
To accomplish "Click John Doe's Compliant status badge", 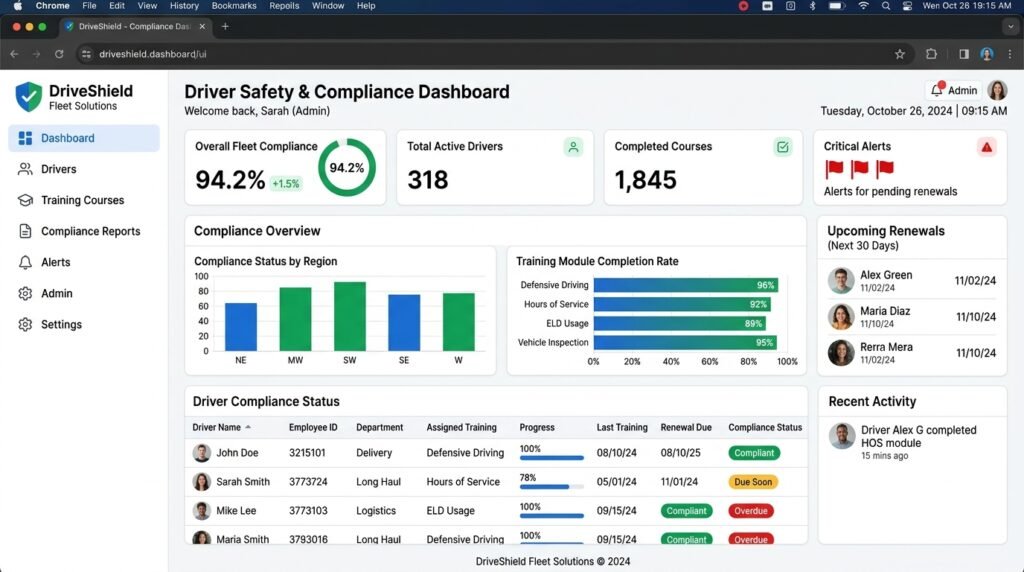I will click(754, 453).
